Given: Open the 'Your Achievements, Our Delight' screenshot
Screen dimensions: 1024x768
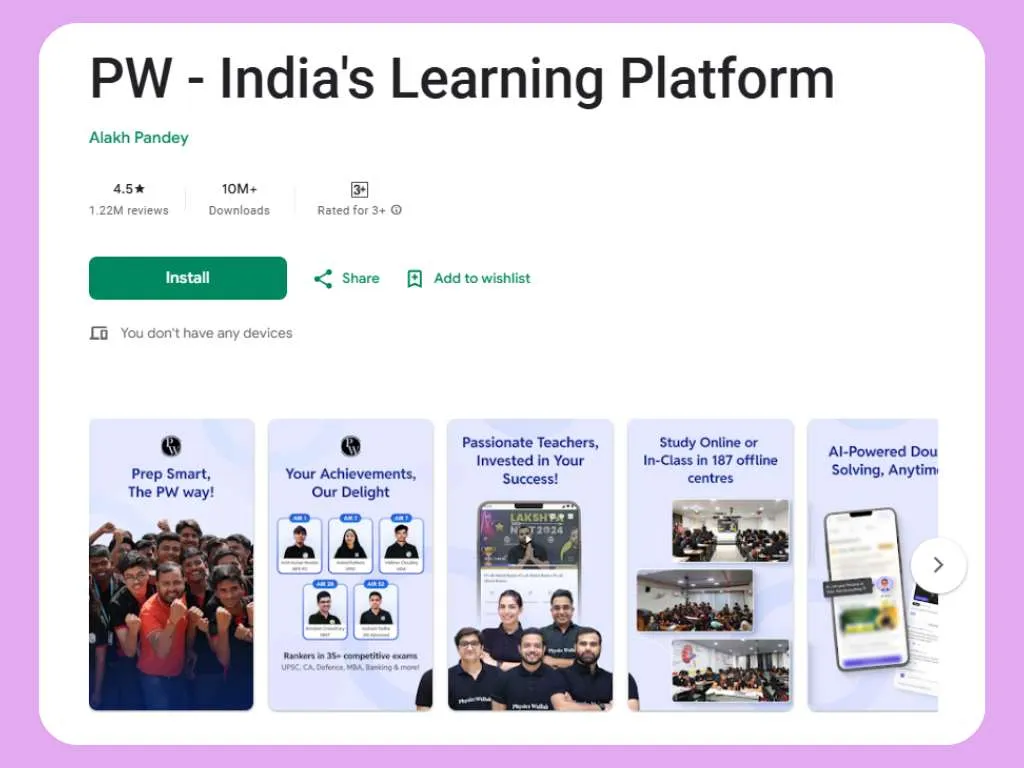Looking at the screenshot, I should pyautogui.click(x=350, y=565).
